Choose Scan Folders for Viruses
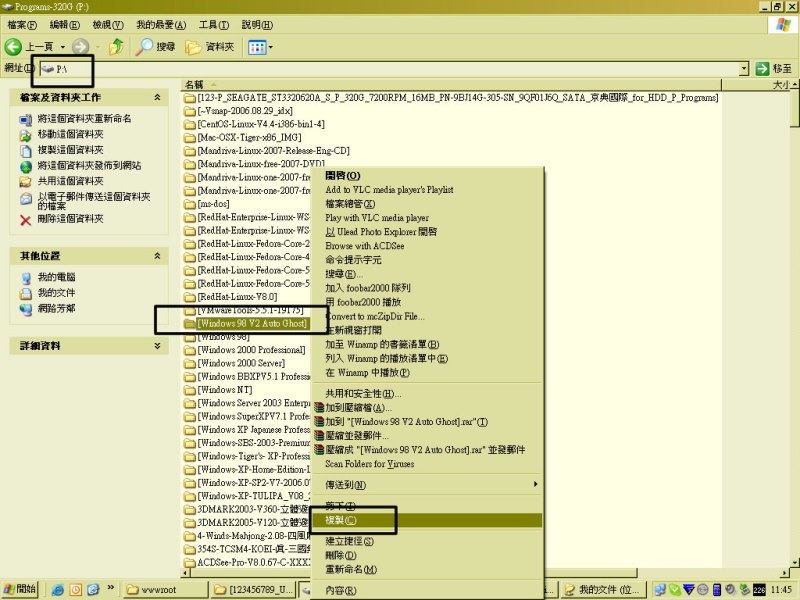The image size is (800, 600). click(427, 464)
